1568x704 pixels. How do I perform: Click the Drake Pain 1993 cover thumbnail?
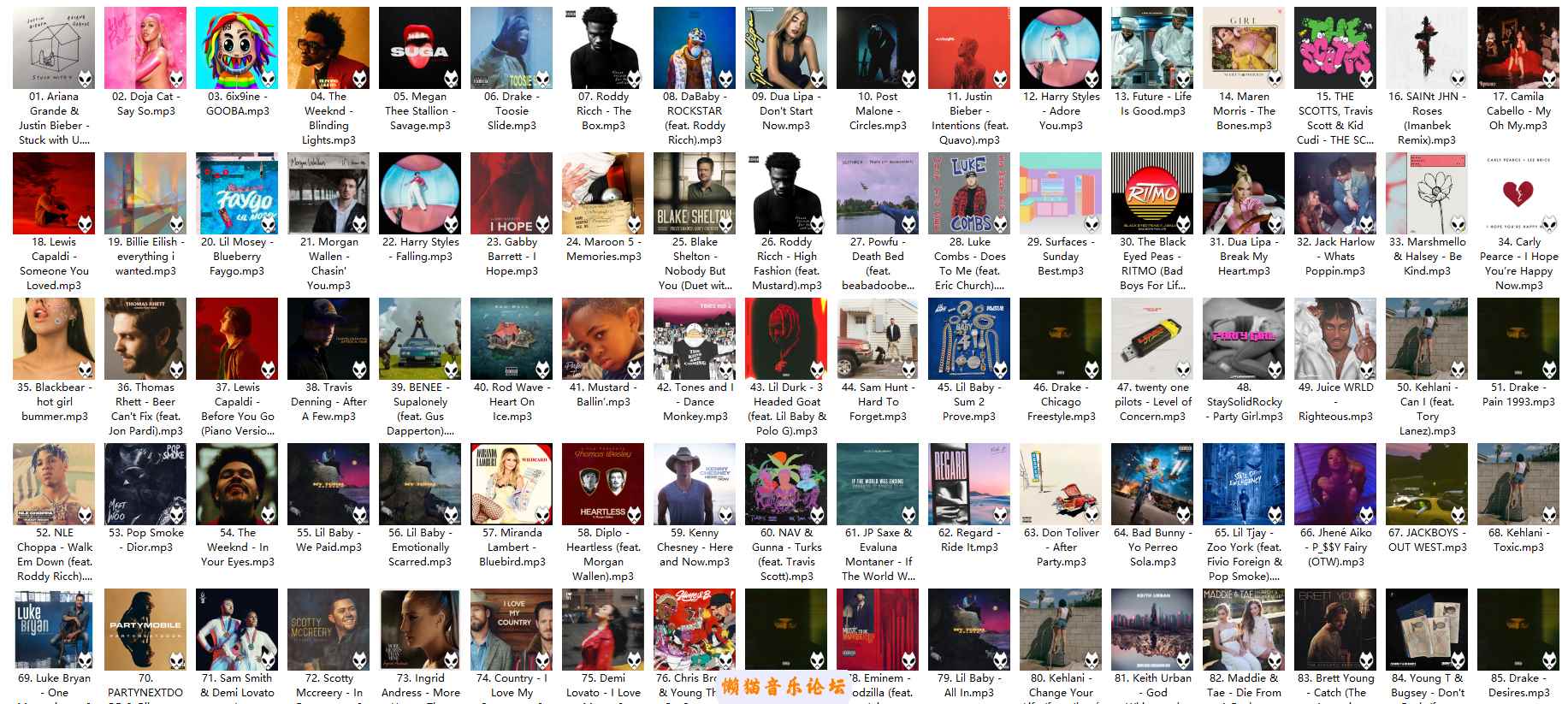1518,339
